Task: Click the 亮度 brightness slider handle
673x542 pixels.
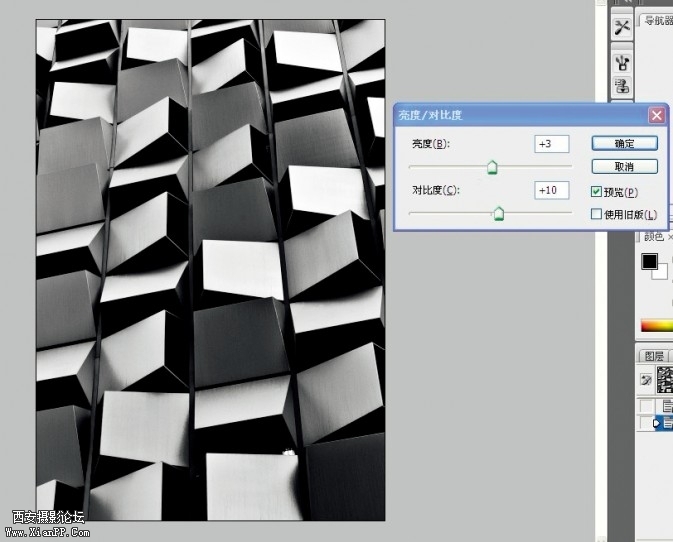Action: [x=492, y=168]
